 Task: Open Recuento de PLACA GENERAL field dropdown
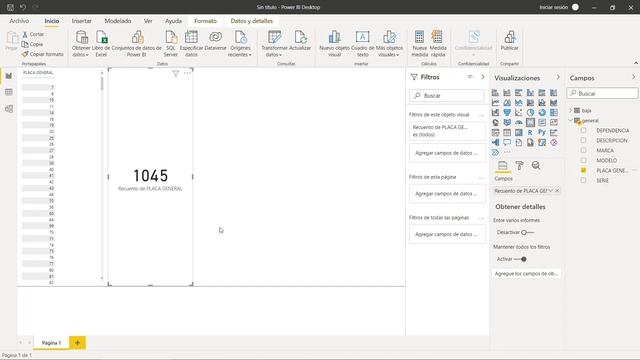[x=551, y=191]
